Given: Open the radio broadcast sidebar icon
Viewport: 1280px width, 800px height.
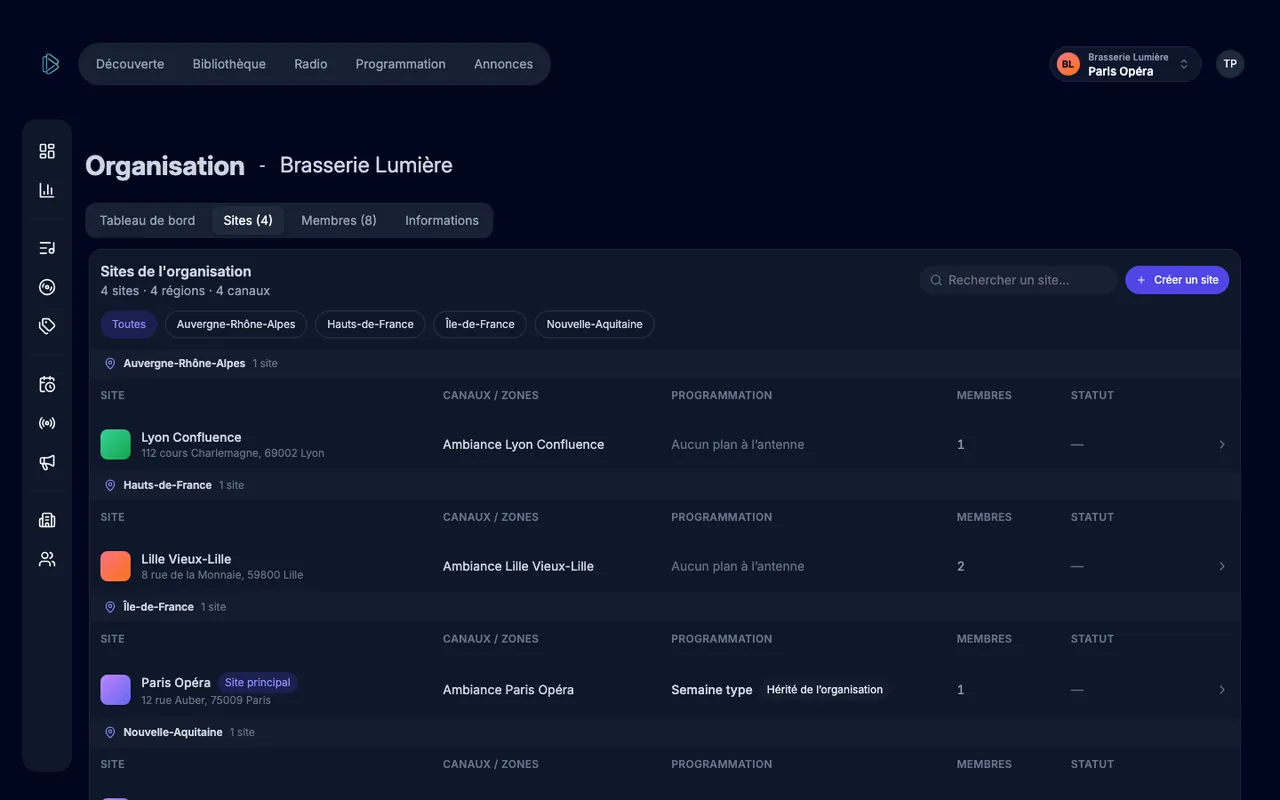Looking at the screenshot, I should point(47,423).
